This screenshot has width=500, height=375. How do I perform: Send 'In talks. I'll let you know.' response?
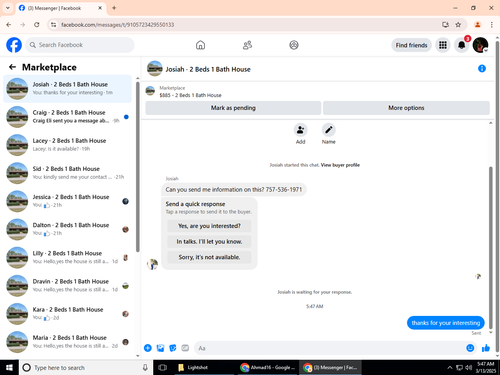(209, 242)
